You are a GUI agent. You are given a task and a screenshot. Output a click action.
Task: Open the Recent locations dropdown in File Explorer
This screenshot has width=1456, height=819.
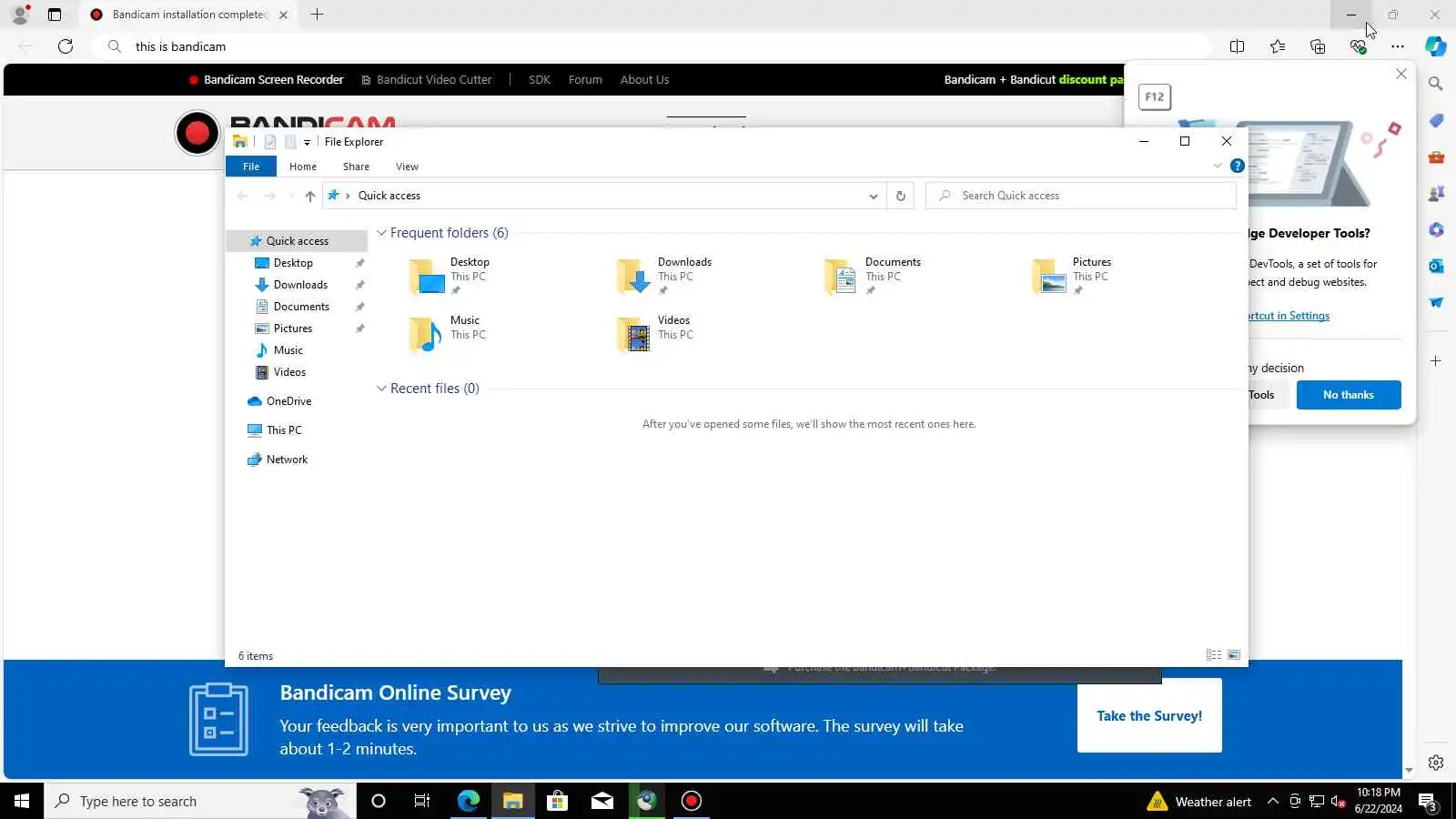pyautogui.click(x=290, y=196)
